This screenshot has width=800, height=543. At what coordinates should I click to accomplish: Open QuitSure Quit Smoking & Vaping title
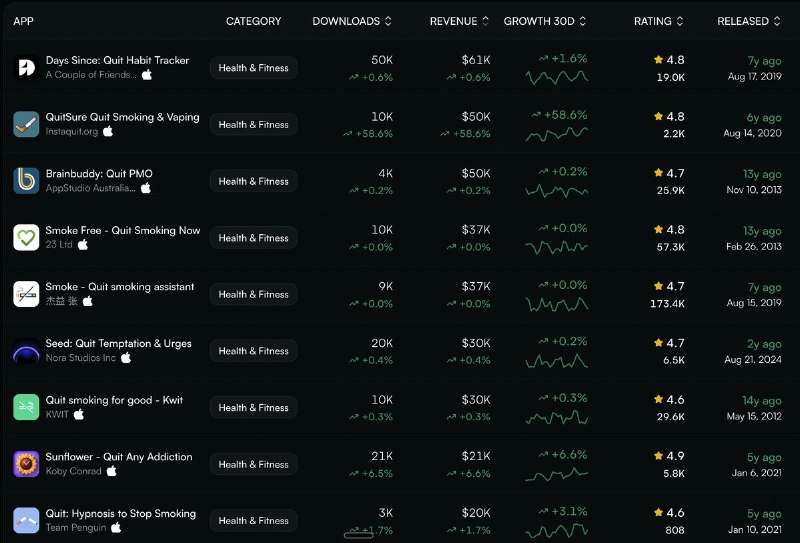click(x=122, y=117)
